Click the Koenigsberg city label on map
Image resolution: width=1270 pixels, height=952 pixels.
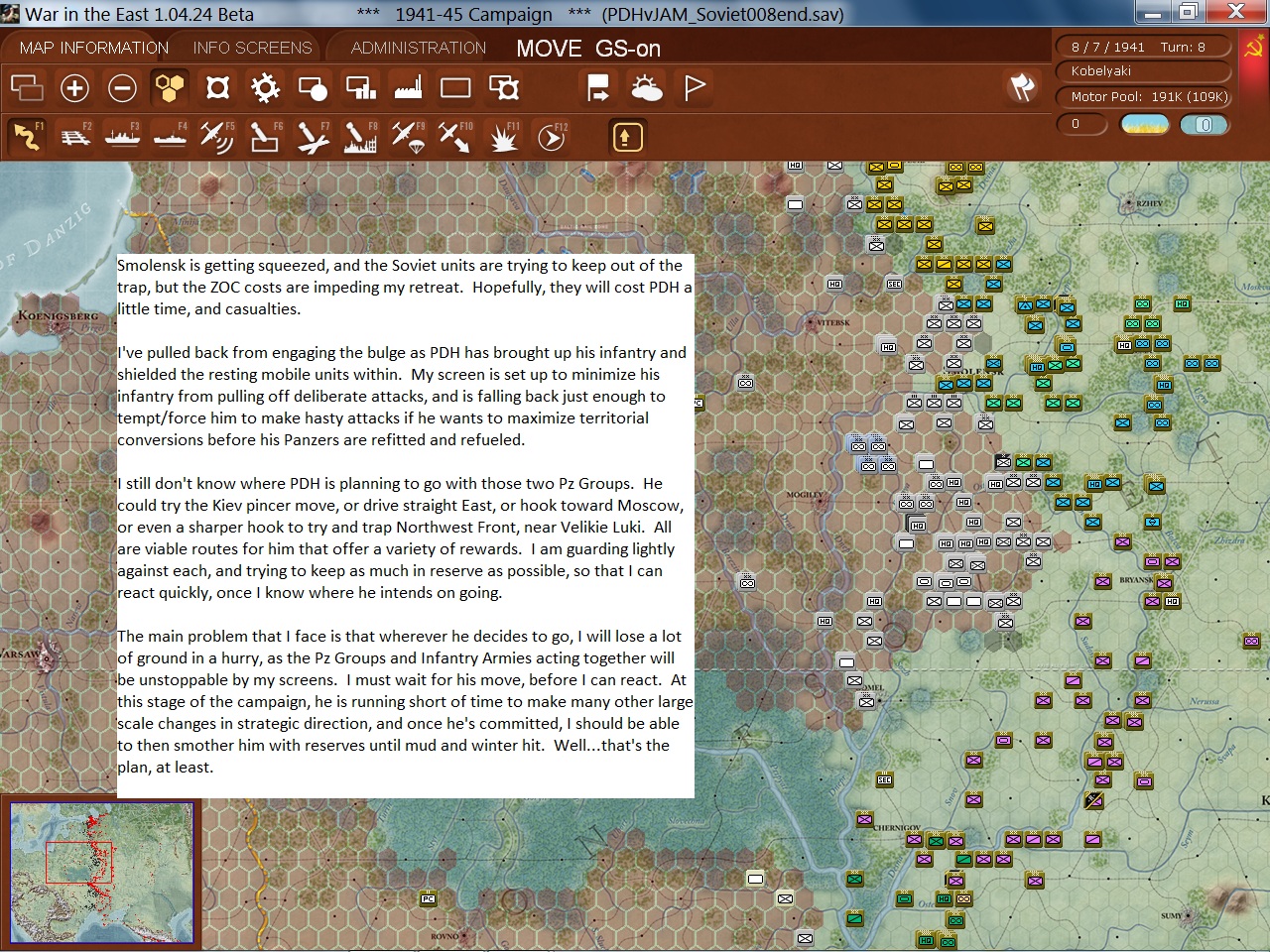pyautogui.click(x=59, y=316)
